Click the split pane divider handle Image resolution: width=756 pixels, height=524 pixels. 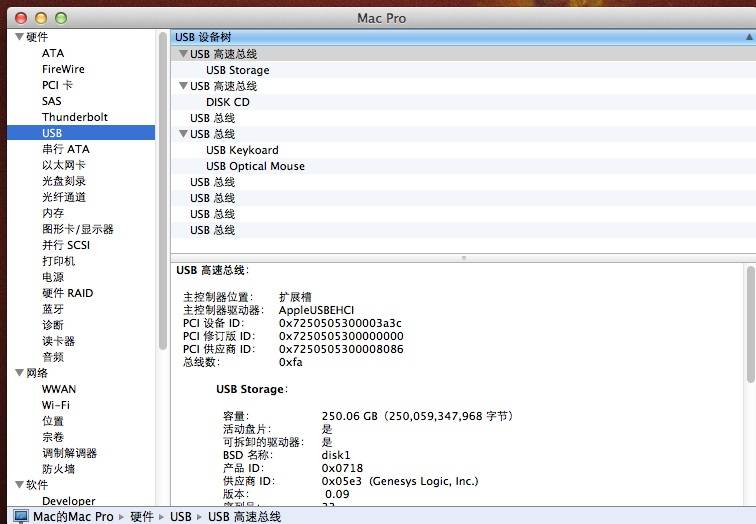pyautogui.click(x=462, y=257)
